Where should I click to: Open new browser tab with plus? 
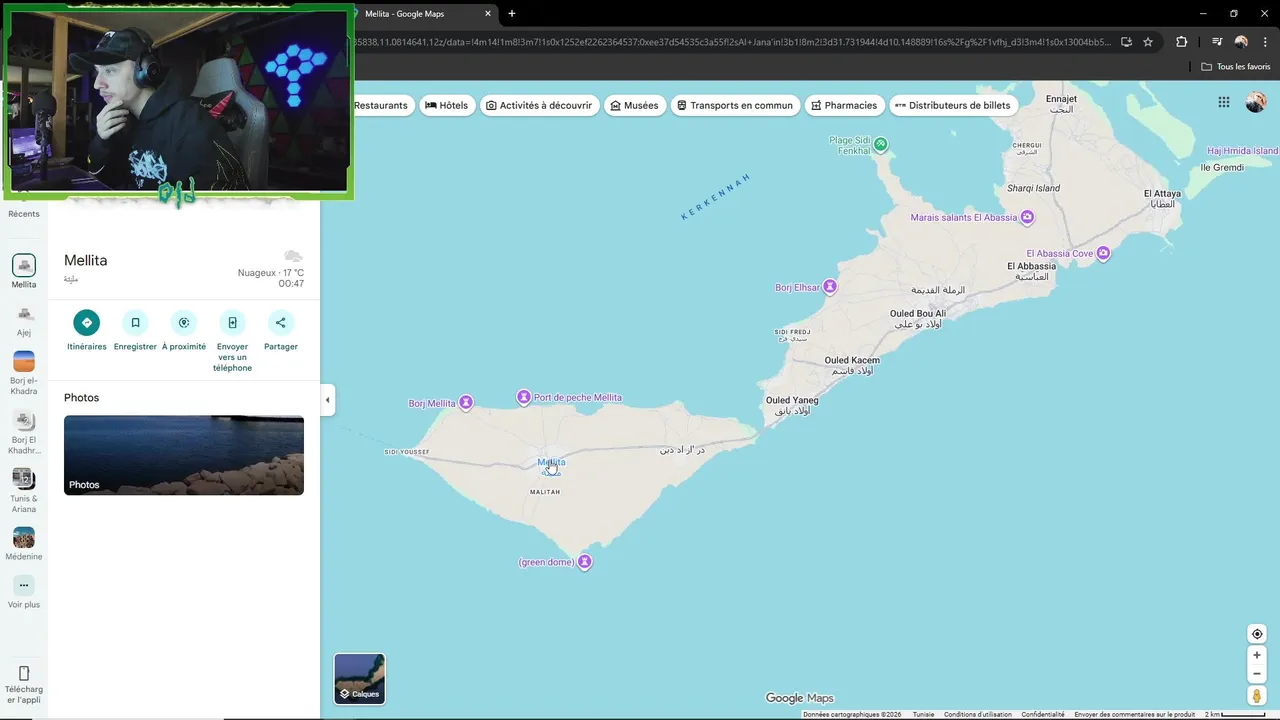click(512, 14)
